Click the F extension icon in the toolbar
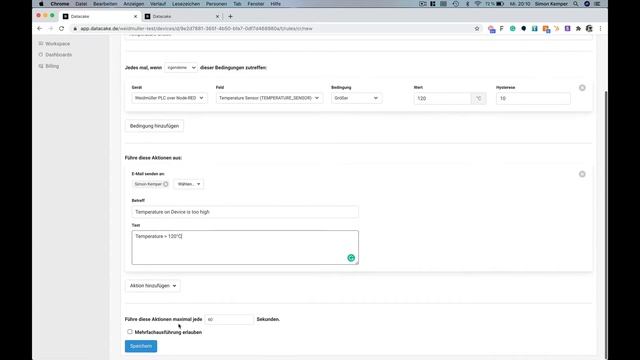This screenshot has width=640, height=360. point(502,29)
